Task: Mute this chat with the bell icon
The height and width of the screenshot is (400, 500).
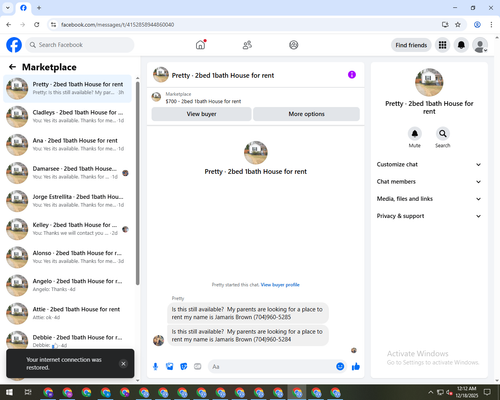Action: point(415,134)
